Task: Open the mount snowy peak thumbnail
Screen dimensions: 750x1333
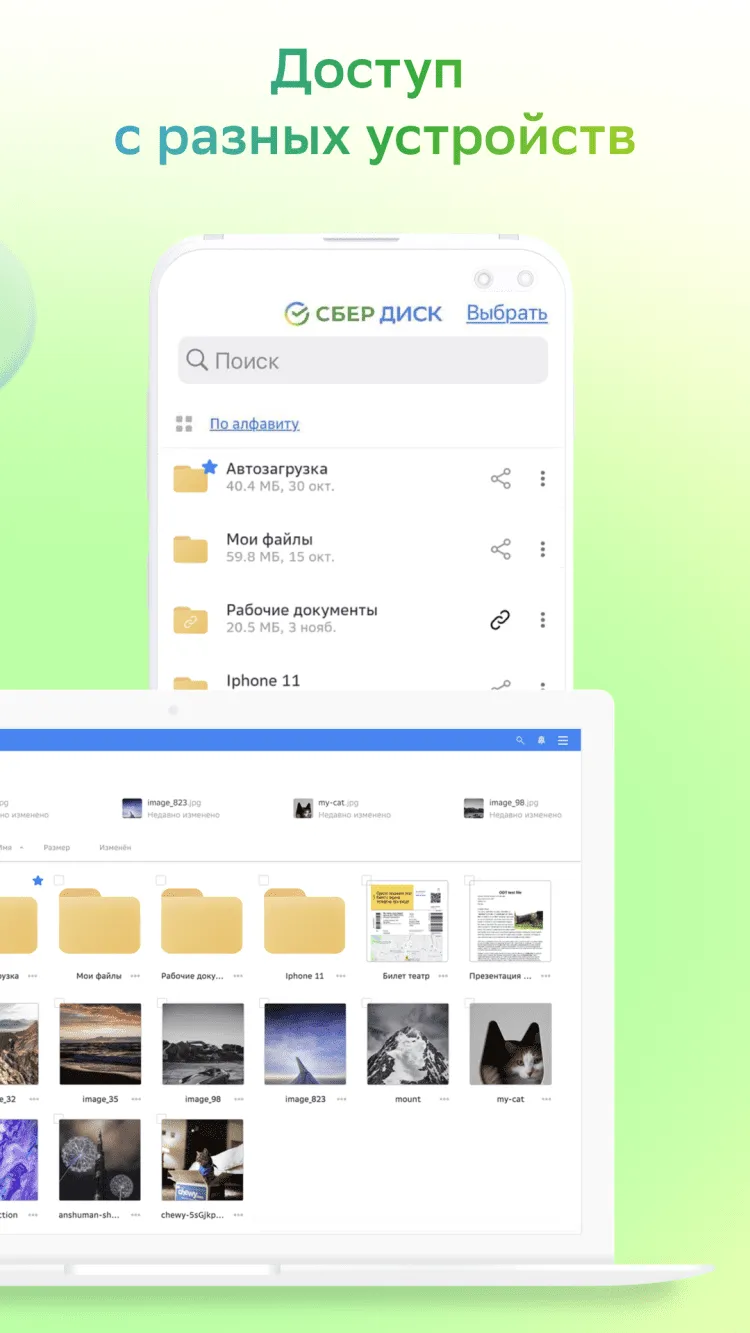Action: pyautogui.click(x=408, y=1044)
